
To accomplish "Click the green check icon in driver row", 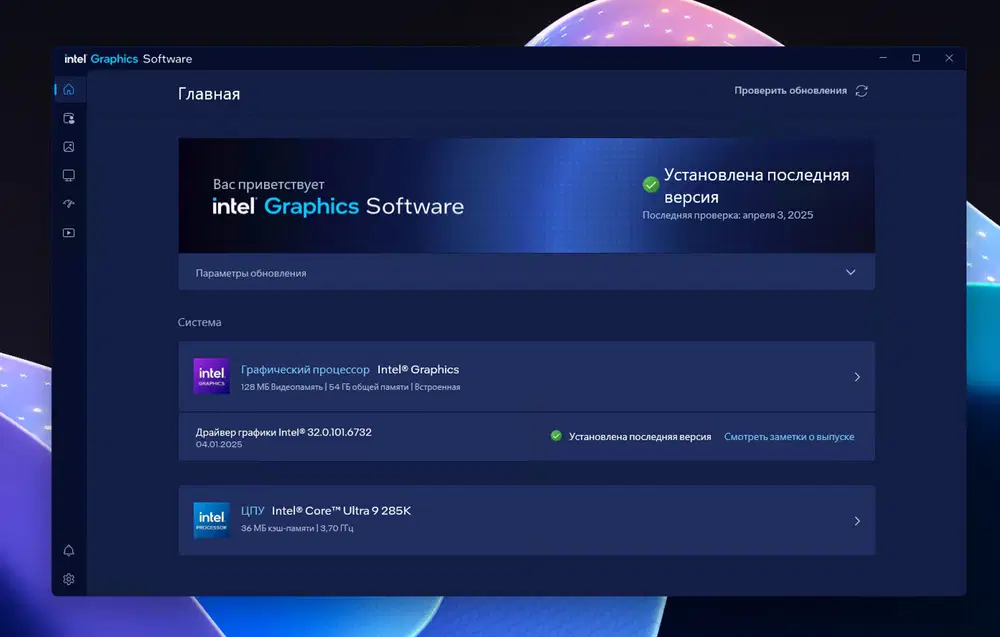I will coord(556,436).
